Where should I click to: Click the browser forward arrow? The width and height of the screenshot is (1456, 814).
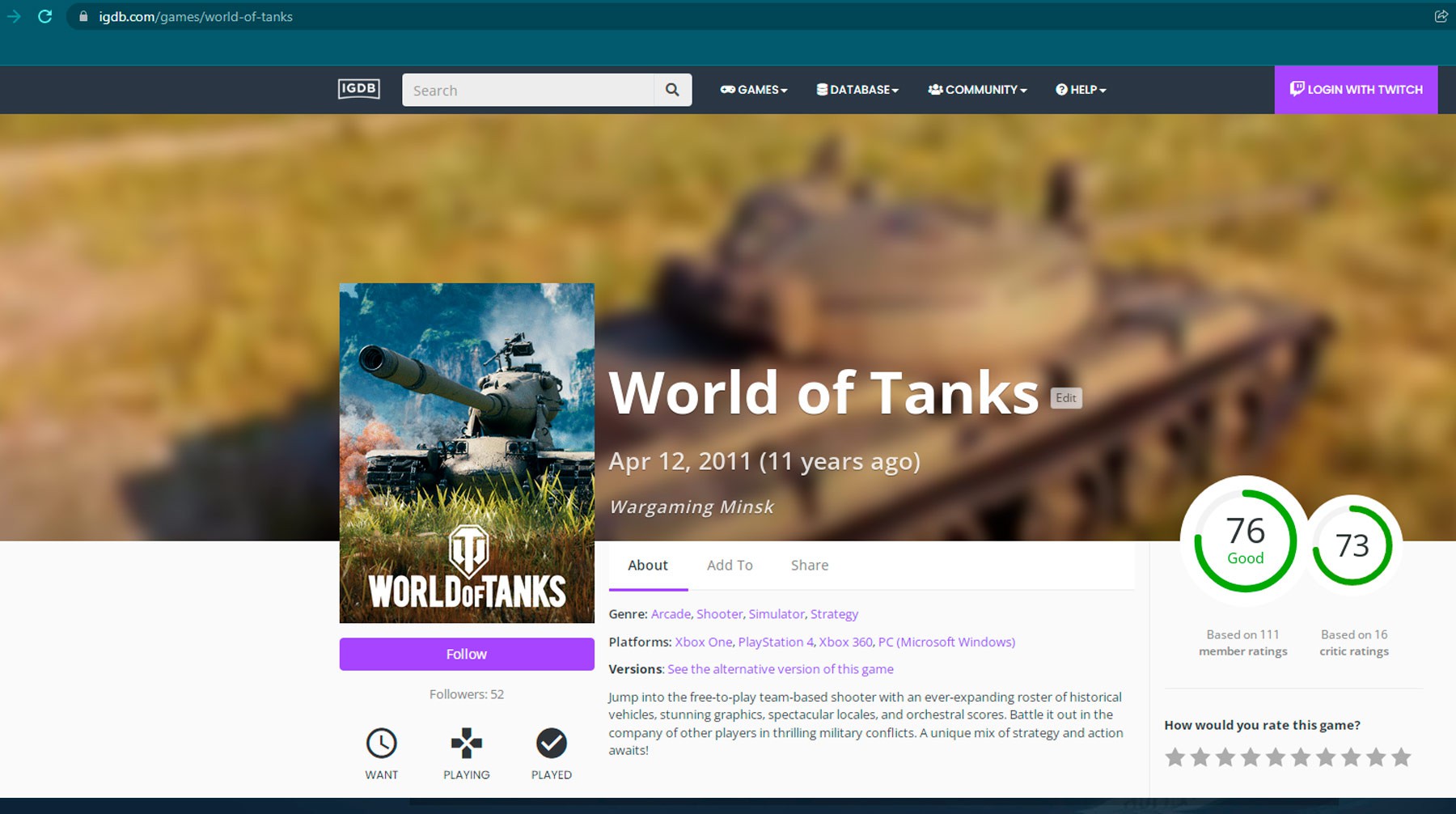coord(14,16)
